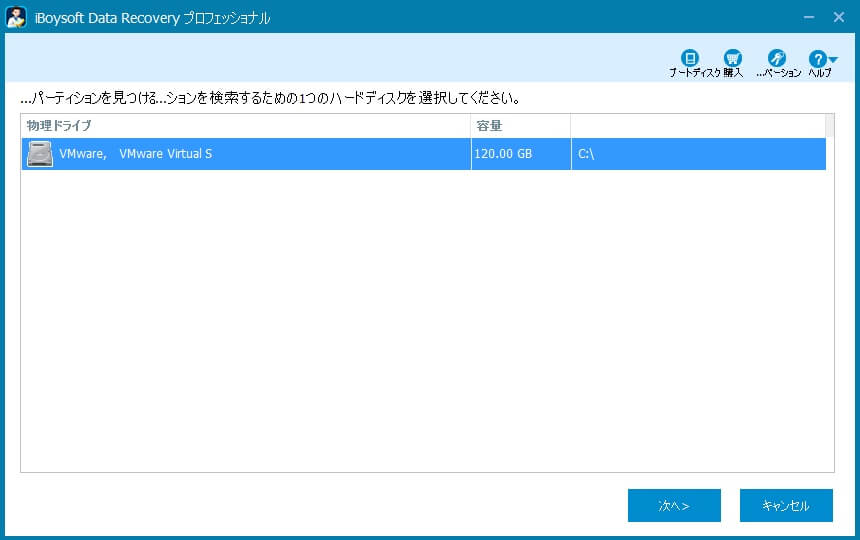Click the キャンセル cancel button
The image size is (860, 540).
click(786, 505)
